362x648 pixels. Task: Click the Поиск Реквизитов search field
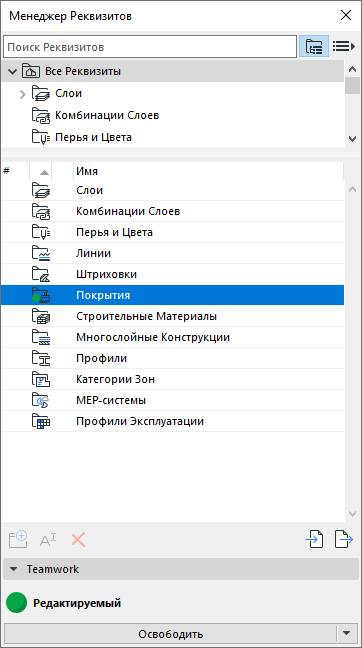tap(150, 46)
